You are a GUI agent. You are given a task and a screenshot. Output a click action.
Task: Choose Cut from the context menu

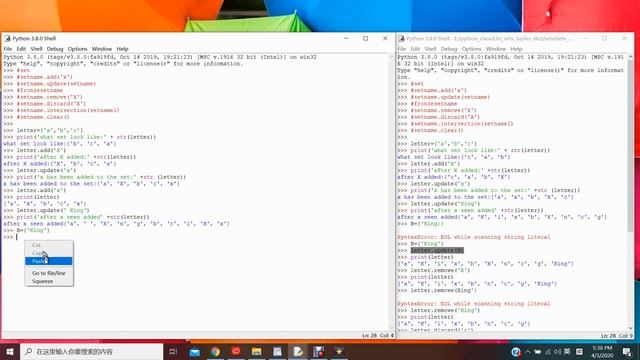pyautogui.click(x=49, y=245)
